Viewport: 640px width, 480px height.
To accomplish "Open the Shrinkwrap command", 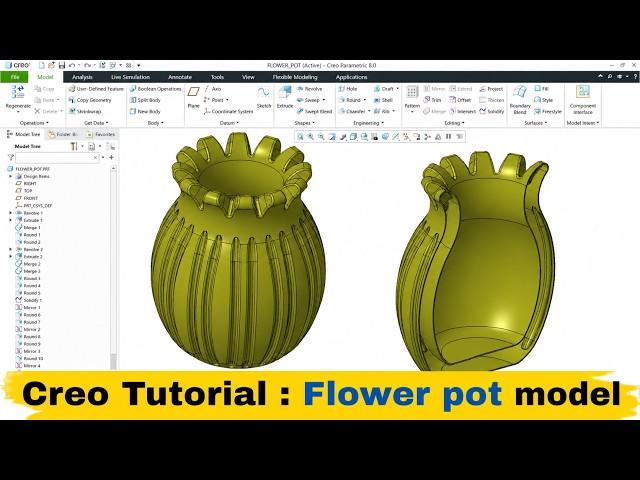I will (x=84, y=111).
